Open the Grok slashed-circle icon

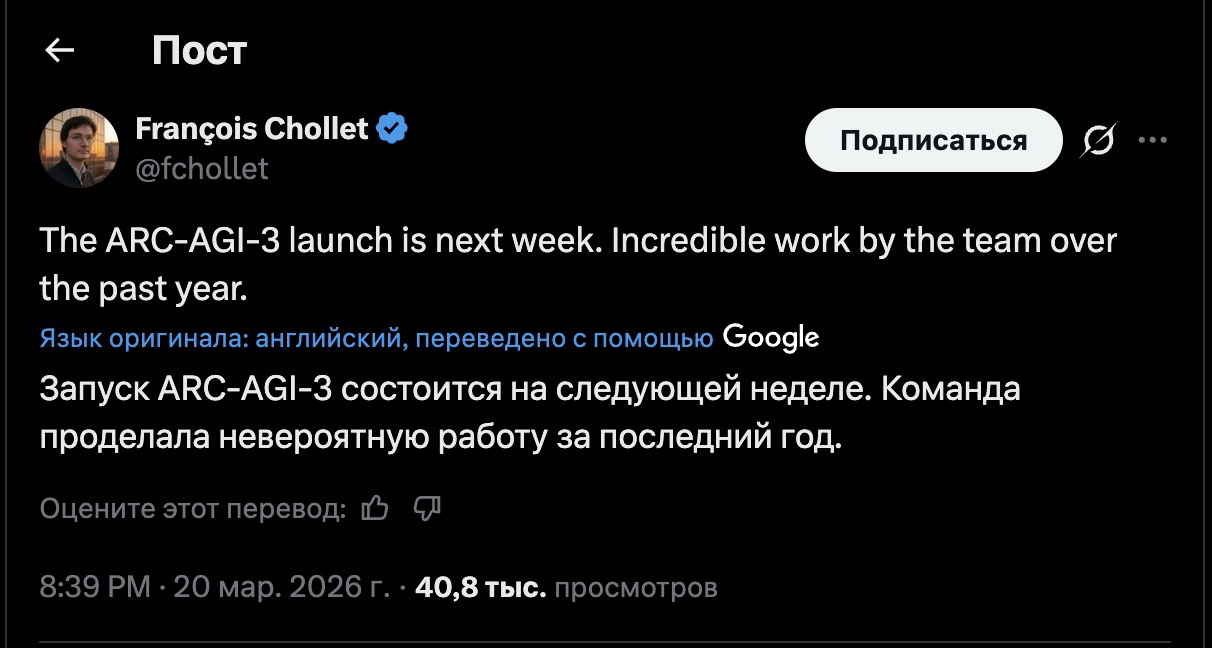(1097, 142)
